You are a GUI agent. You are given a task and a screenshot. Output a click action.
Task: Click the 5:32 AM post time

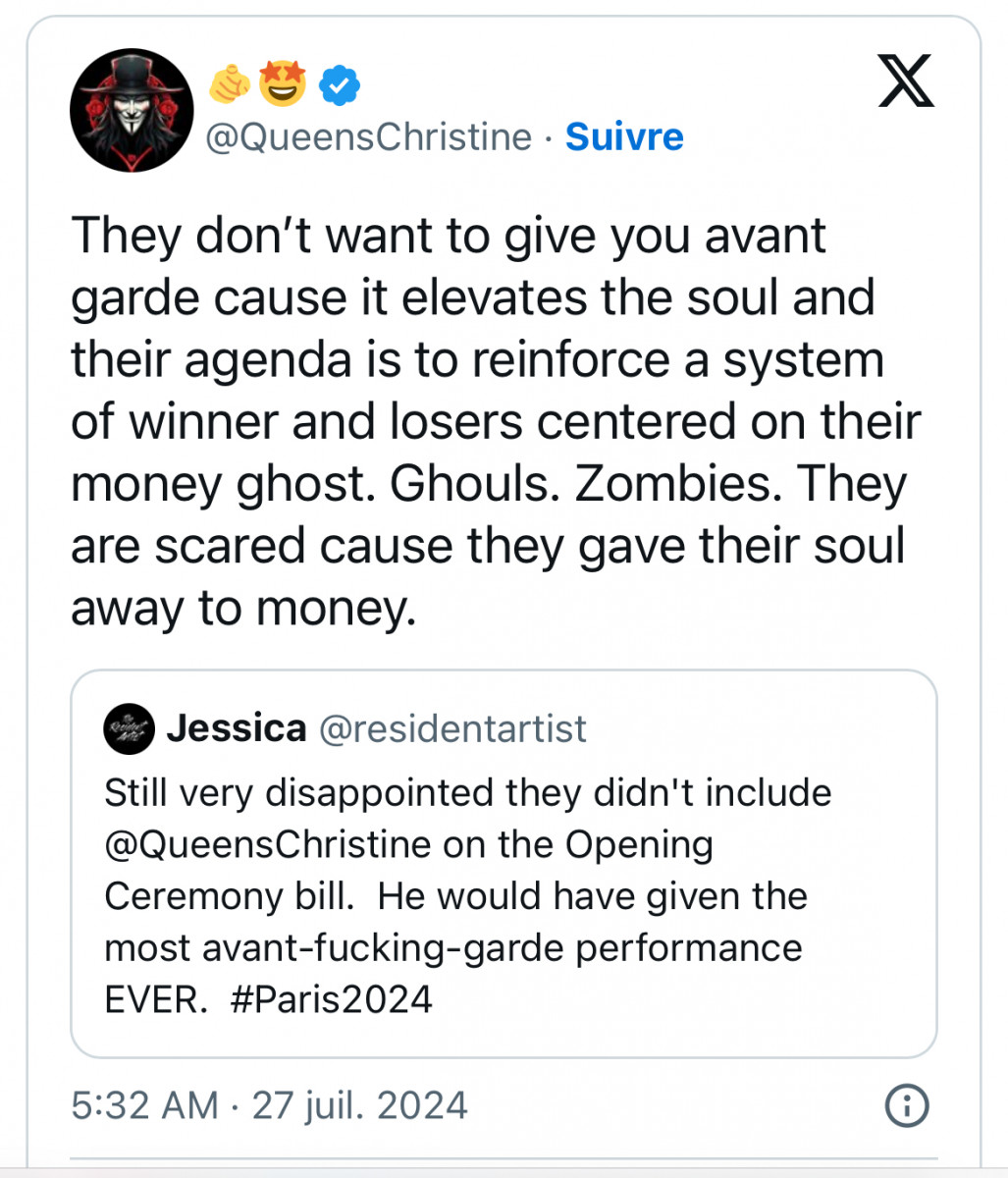click(x=144, y=1106)
